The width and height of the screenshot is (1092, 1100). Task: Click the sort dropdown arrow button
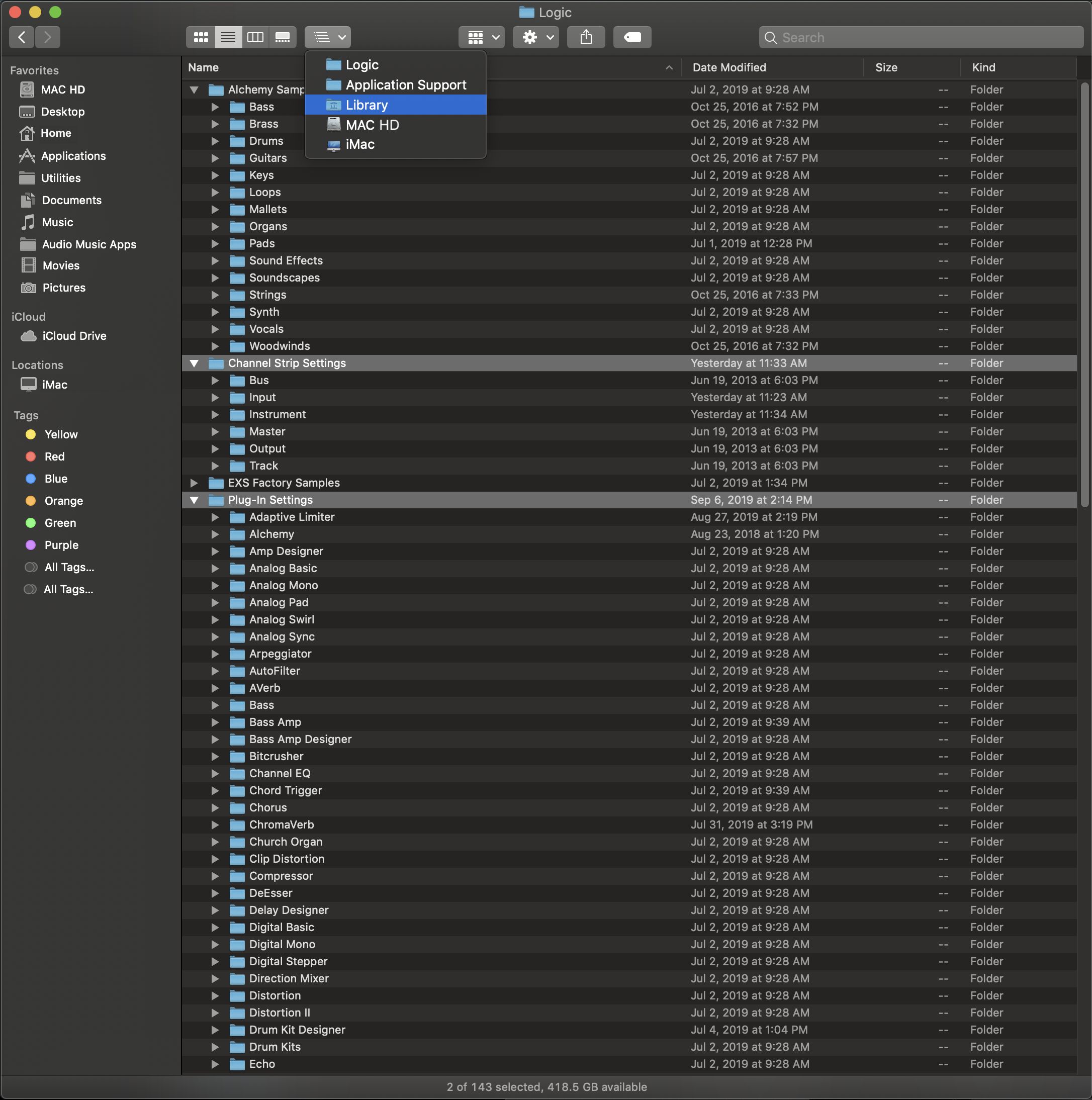343,37
